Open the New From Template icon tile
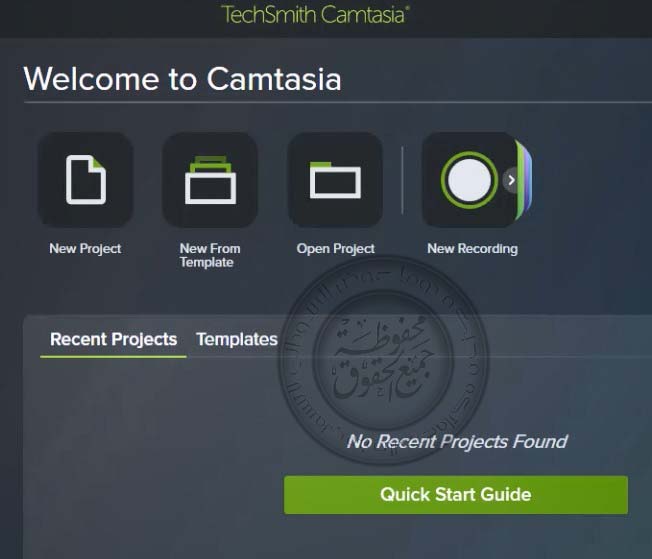This screenshot has width=652, height=559. pyautogui.click(x=210, y=180)
